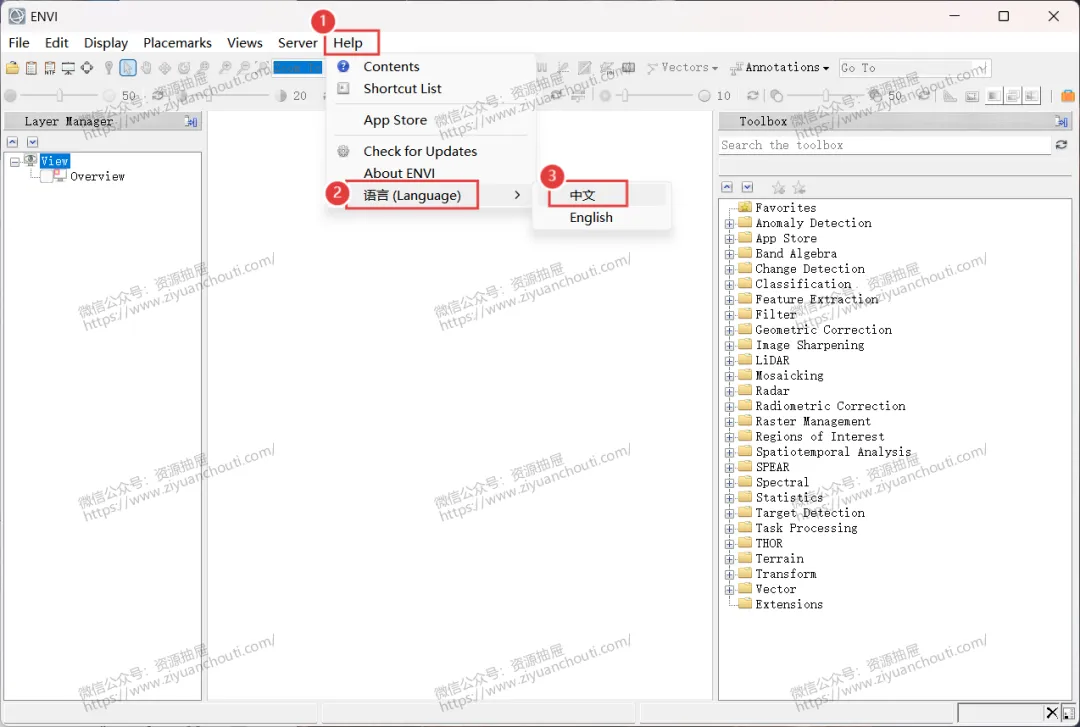Select the Rotate View tool

click(x=184, y=68)
